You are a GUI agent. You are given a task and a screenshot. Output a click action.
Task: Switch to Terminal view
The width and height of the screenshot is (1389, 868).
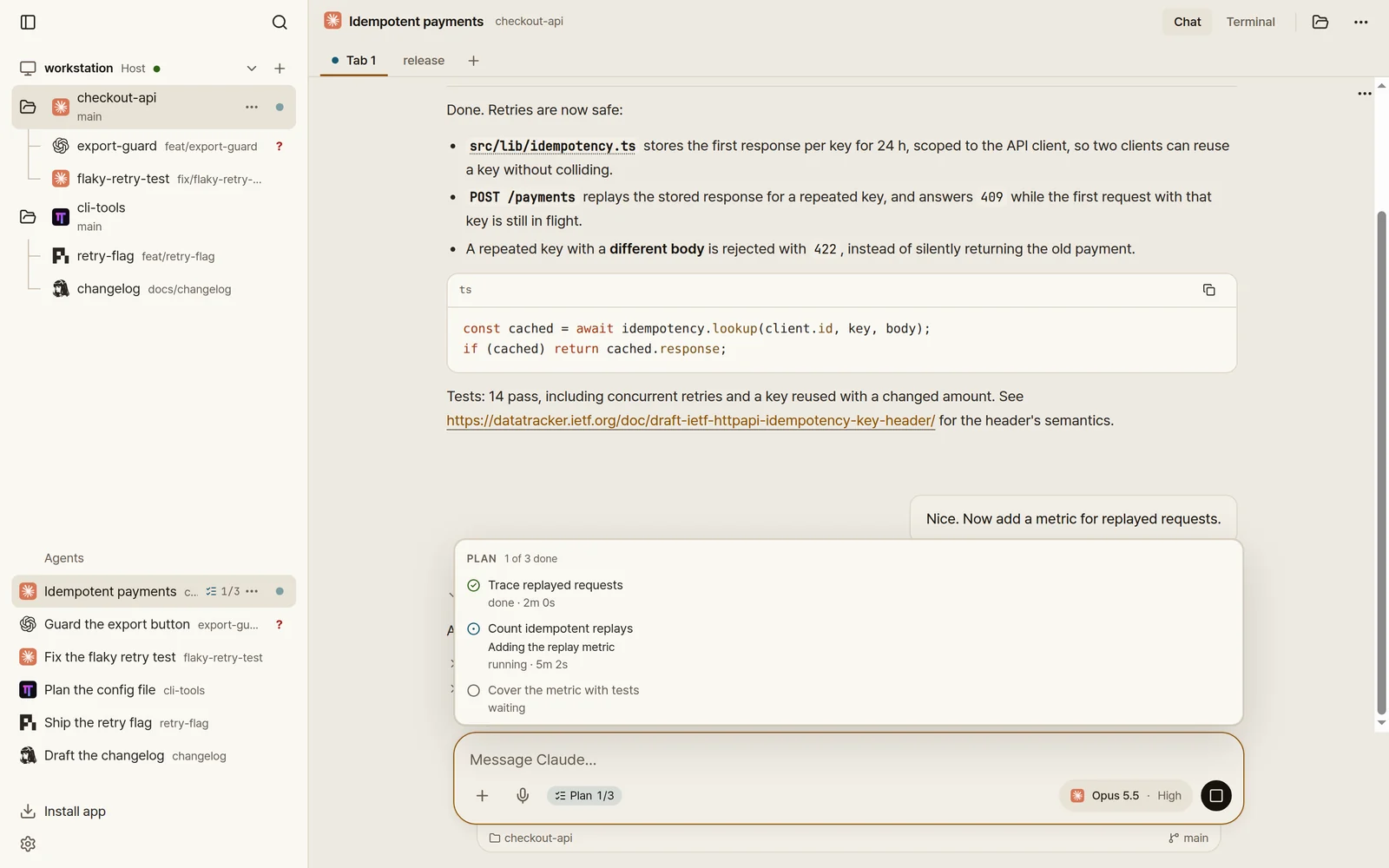(1250, 22)
